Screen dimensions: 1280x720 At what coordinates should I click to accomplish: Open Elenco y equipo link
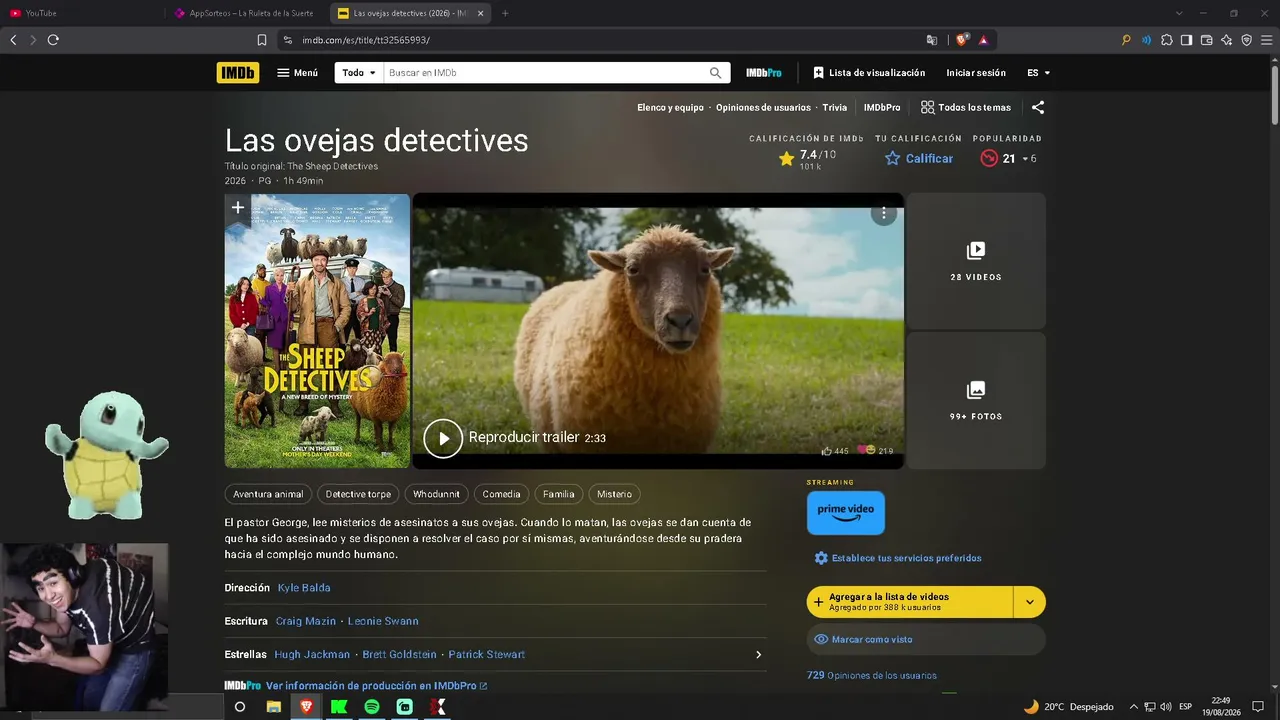tap(670, 107)
